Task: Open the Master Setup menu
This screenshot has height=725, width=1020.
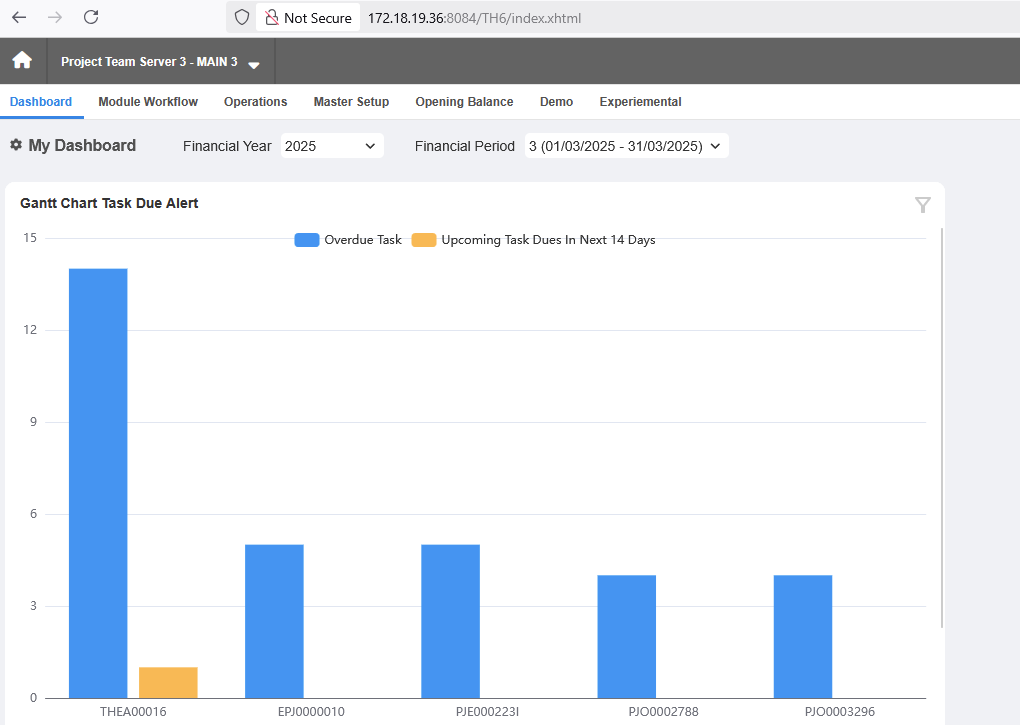Action: [x=351, y=102]
